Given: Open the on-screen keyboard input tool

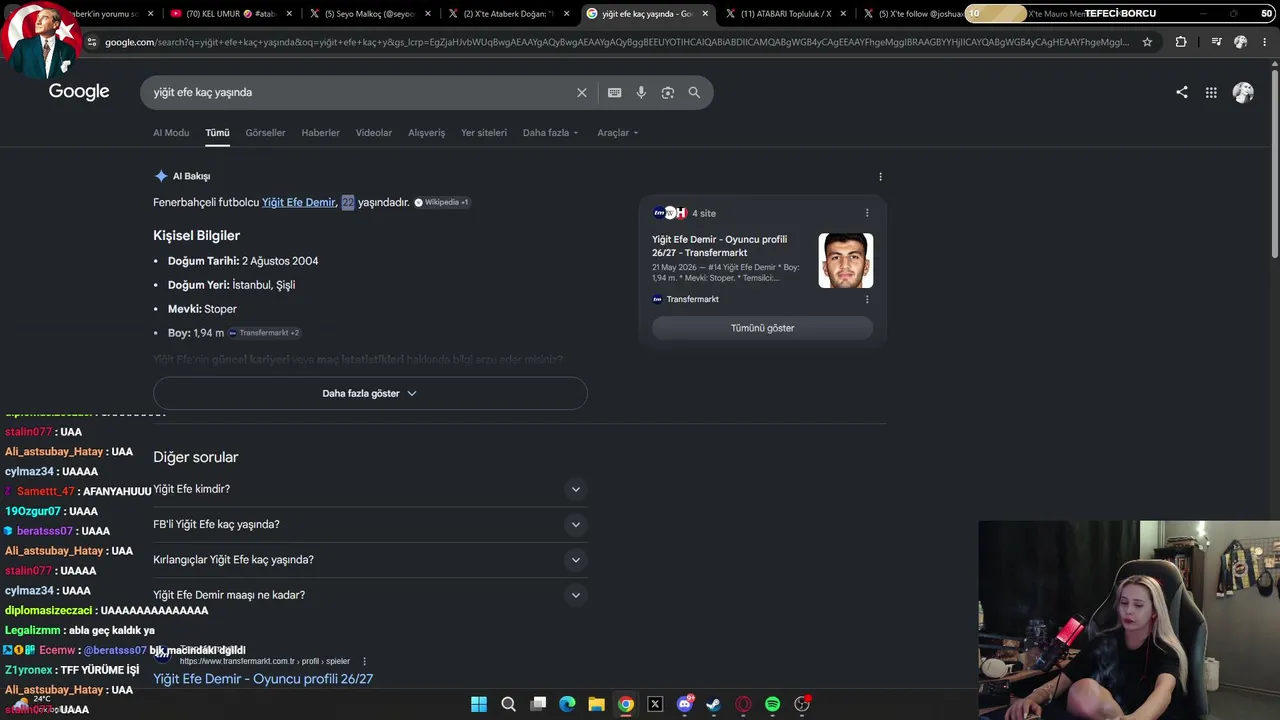Looking at the screenshot, I should click(615, 92).
